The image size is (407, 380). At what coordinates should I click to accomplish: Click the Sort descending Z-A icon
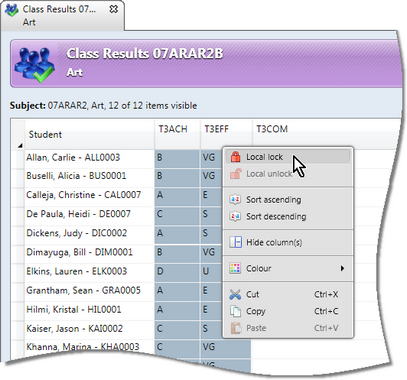(x=235, y=216)
